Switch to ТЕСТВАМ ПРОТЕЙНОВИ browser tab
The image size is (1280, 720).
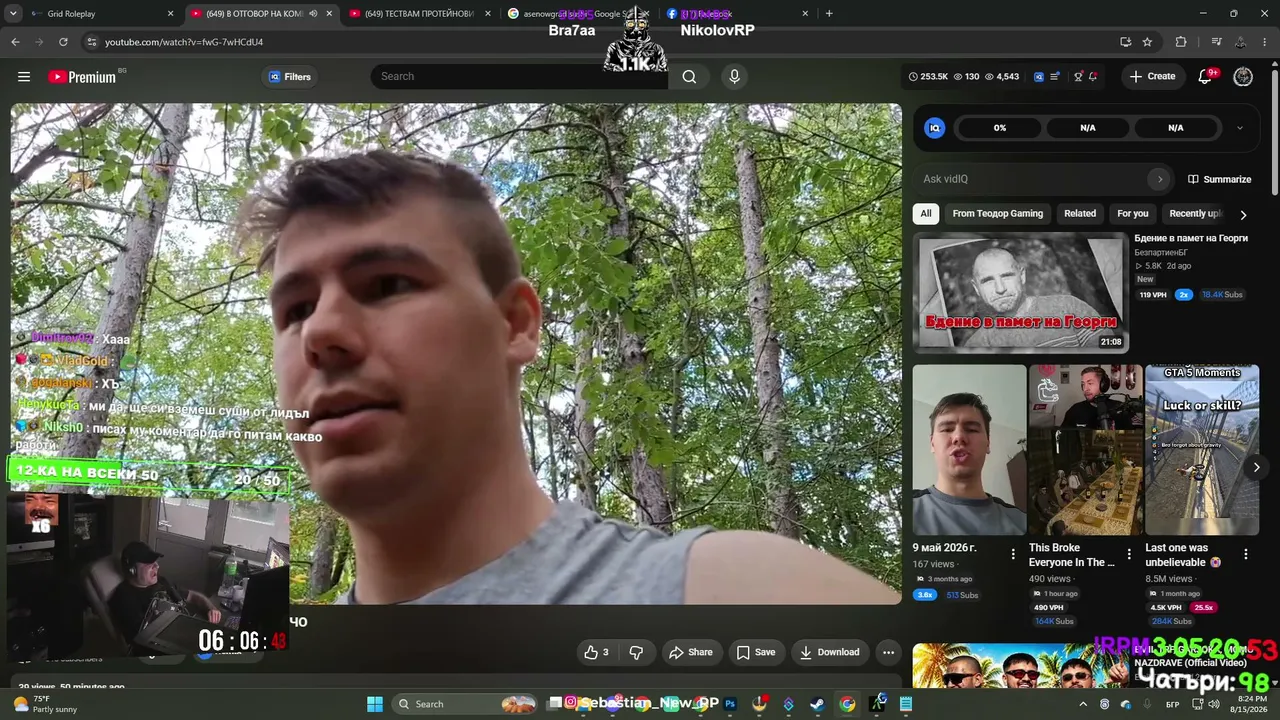click(x=419, y=14)
